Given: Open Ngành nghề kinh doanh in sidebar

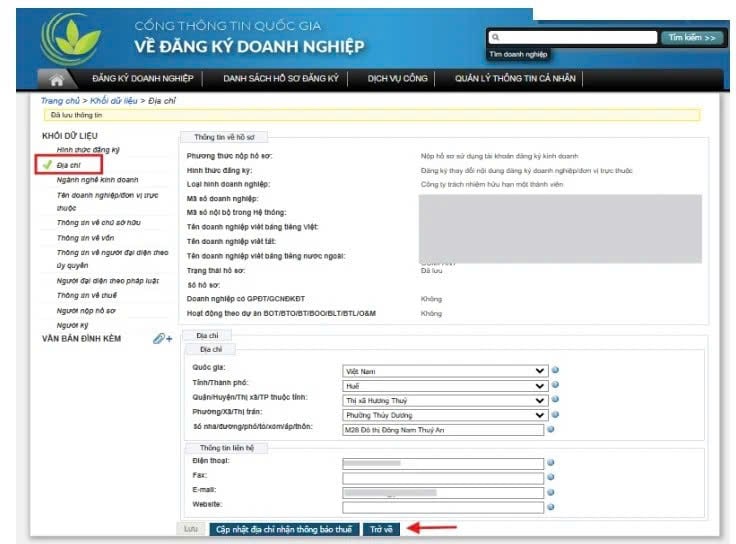Looking at the screenshot, I should [x=98, y=180].
